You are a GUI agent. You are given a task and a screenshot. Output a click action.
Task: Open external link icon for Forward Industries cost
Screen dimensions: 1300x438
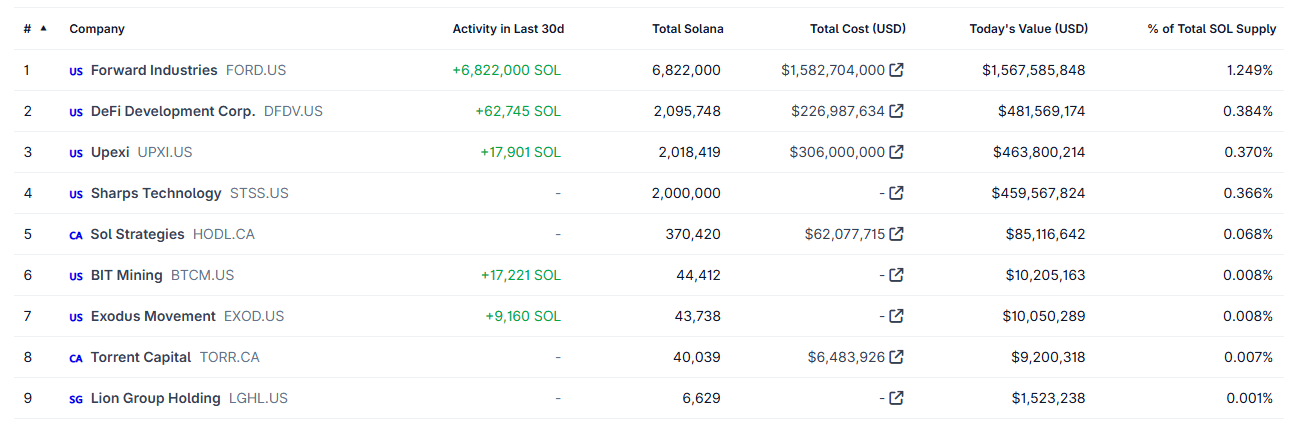(x=897, y=70)
